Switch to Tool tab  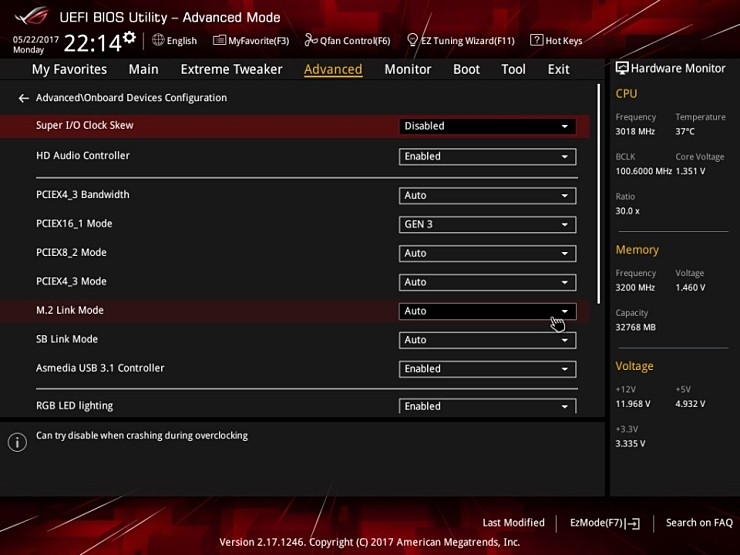513,69
